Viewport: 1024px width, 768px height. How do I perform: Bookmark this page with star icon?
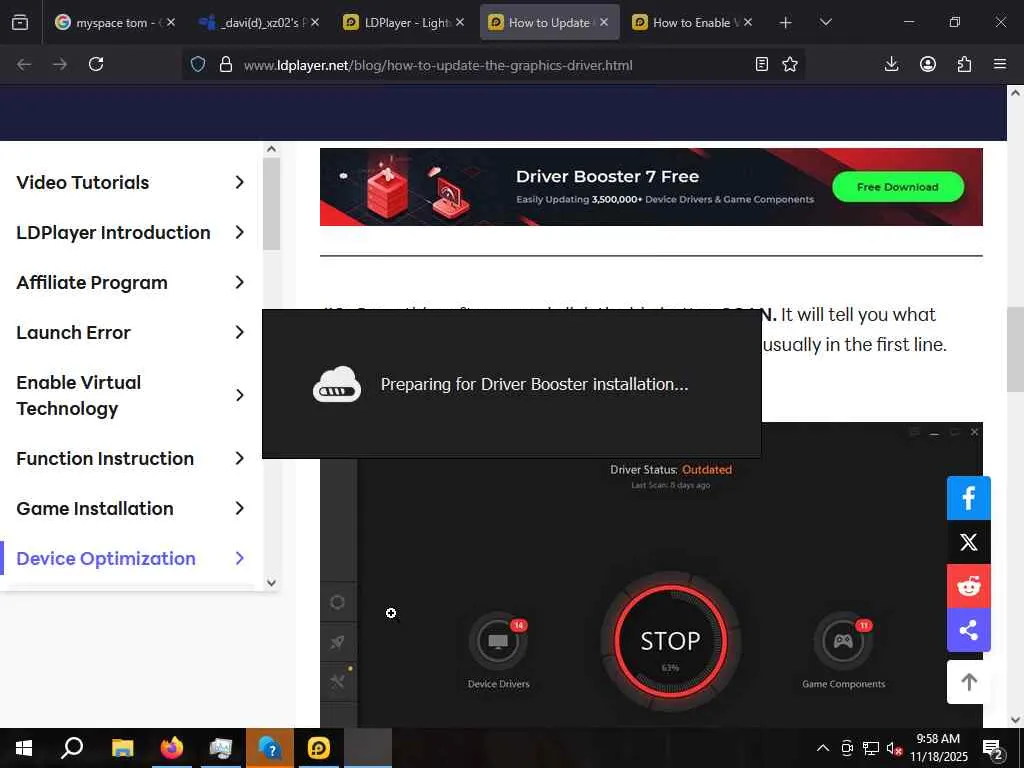(x=790, y=64)
